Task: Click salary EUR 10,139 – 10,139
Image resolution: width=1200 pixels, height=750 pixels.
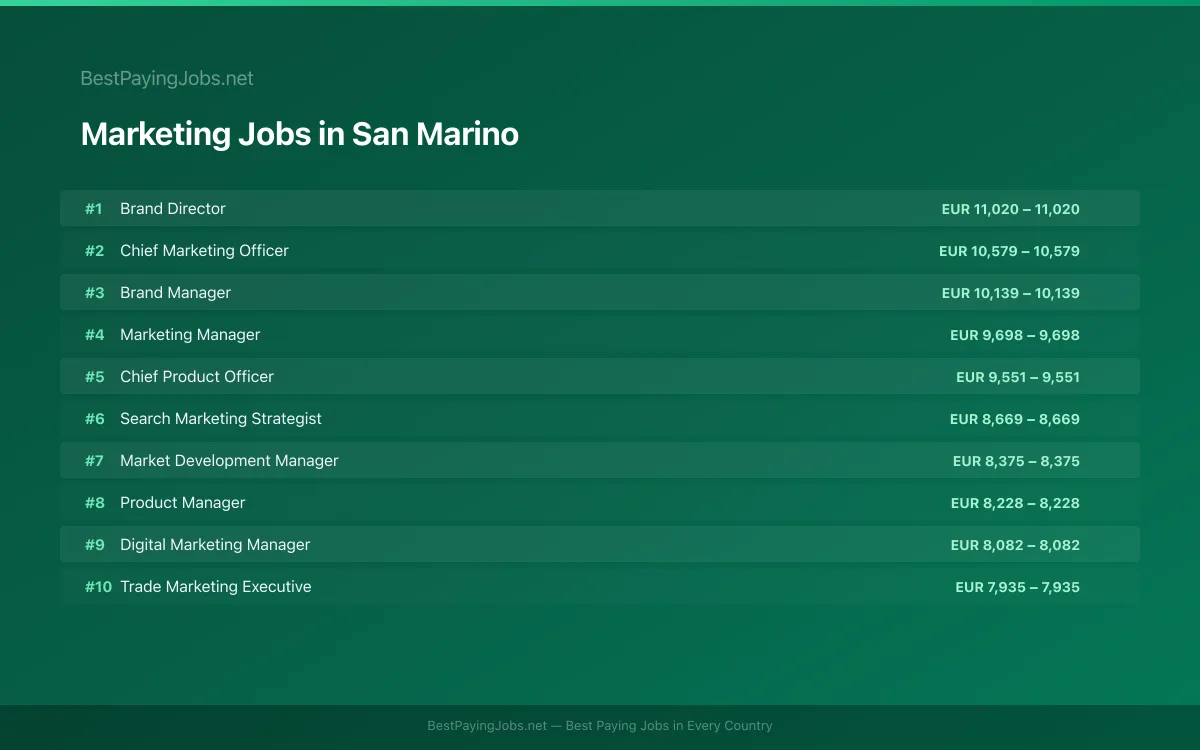Action: click(x=1010, y=293)
